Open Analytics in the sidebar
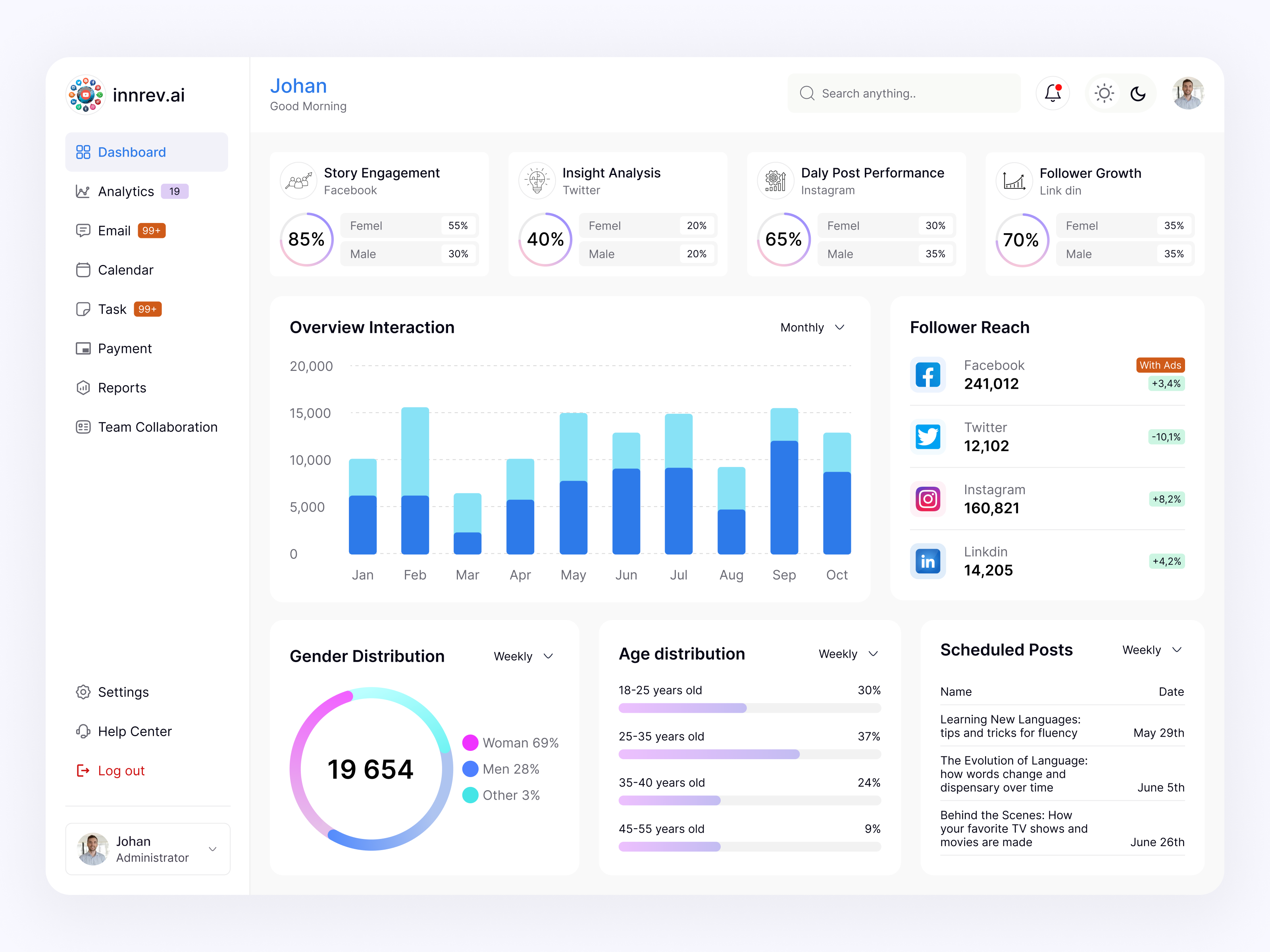Viewport: 1270px width, 952px height. click(x=126, y=191)
